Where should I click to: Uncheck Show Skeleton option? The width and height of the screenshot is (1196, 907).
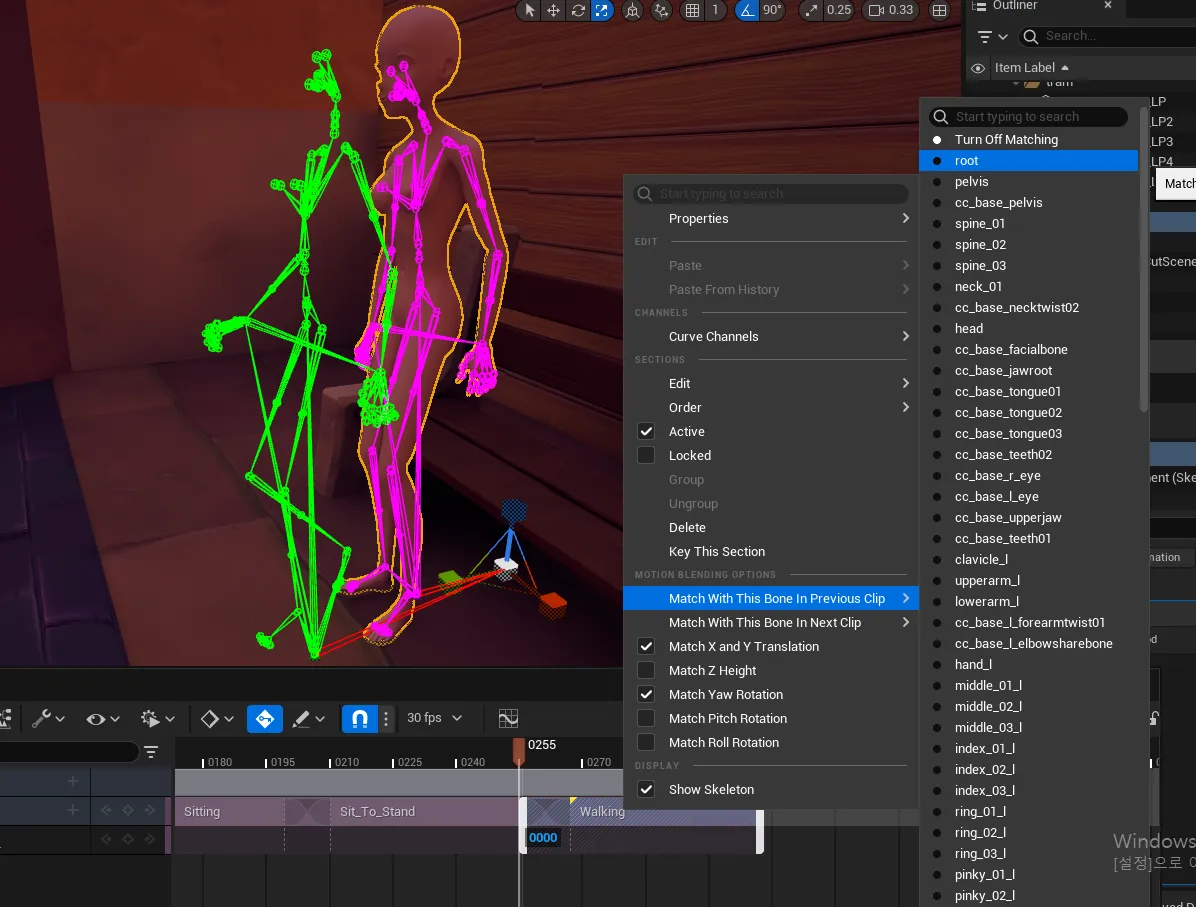646,790
